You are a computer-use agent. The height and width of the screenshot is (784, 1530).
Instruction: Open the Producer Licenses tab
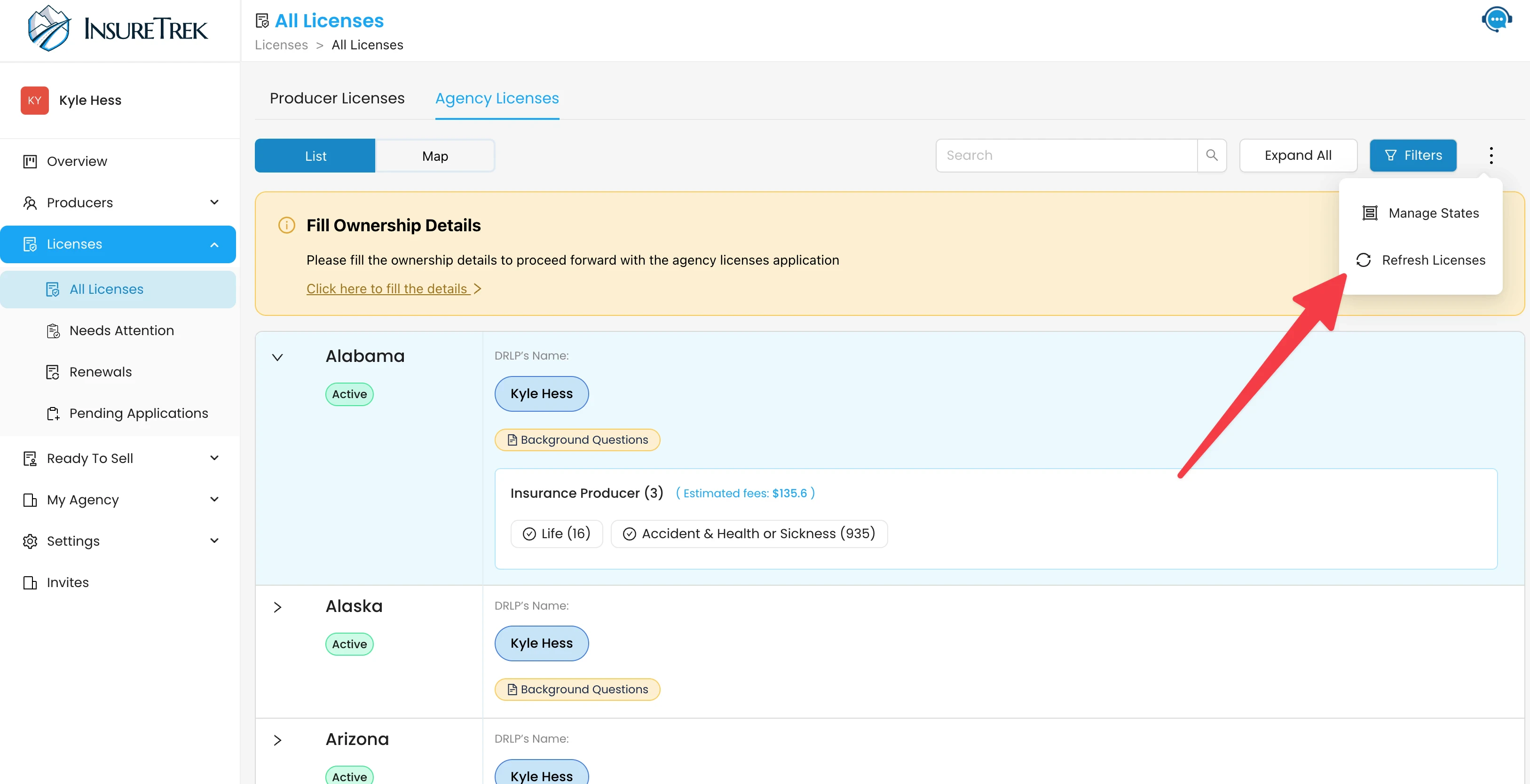coord(337,98)
